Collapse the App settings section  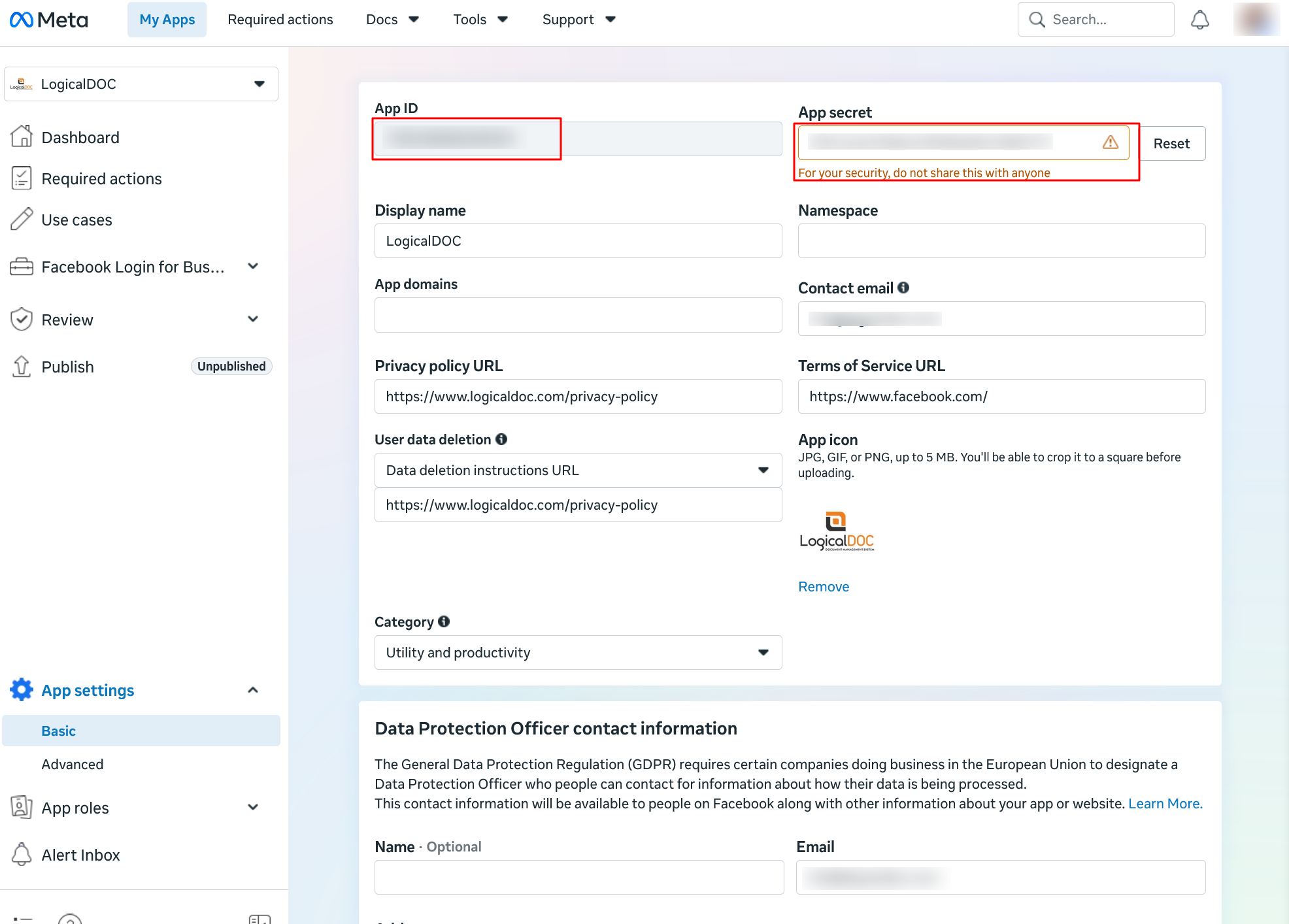click(253, 690)
